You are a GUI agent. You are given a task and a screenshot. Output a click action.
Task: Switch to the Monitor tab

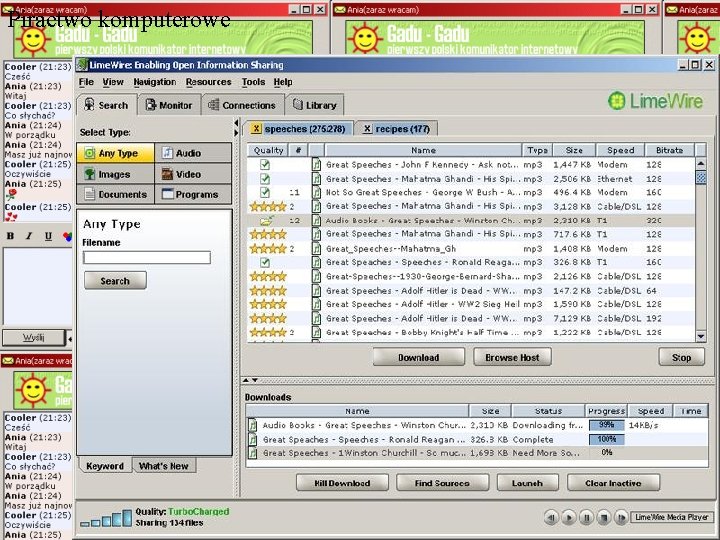coord(169,105)
